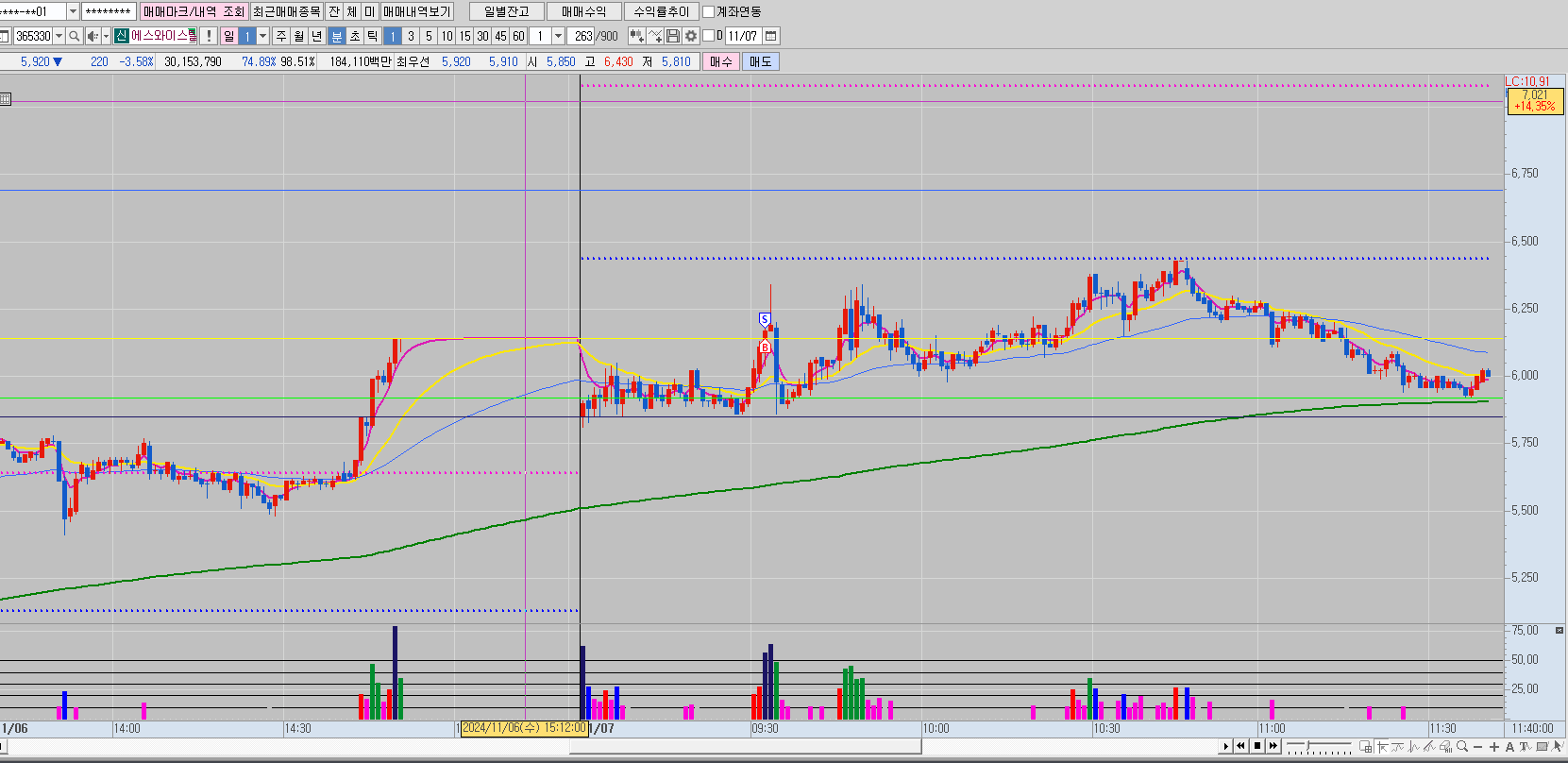Screen dimensions: 1568x763
Task: Click the speaker sound icon
Action: point(93,36)
